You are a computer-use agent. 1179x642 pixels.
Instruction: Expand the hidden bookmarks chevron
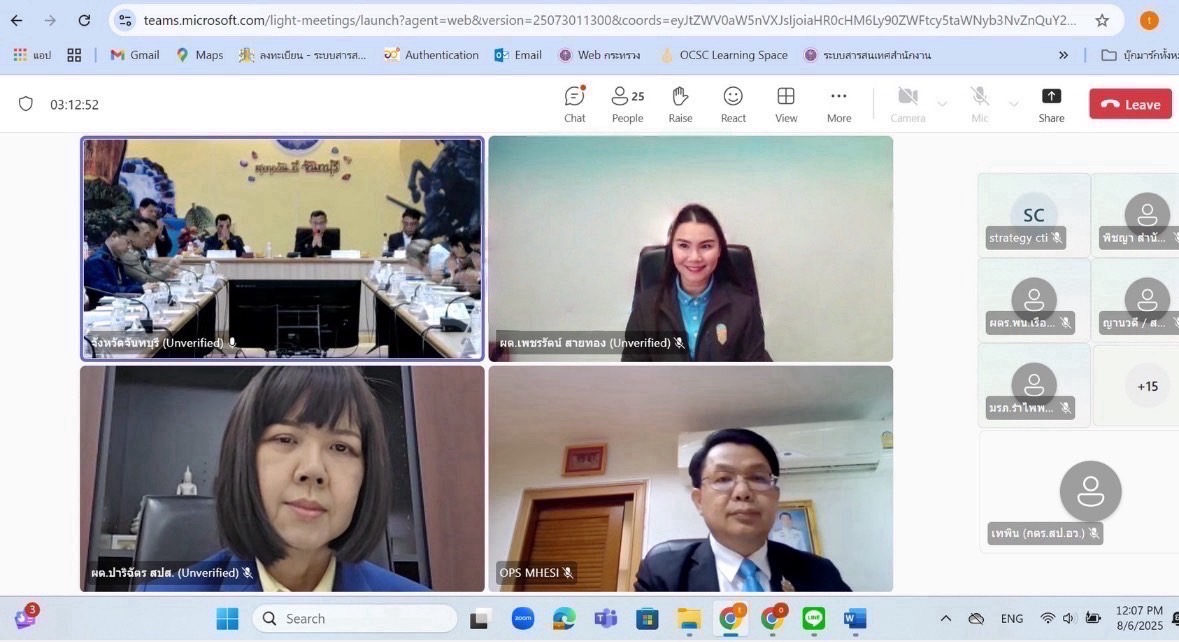(x=1063, y=55)
